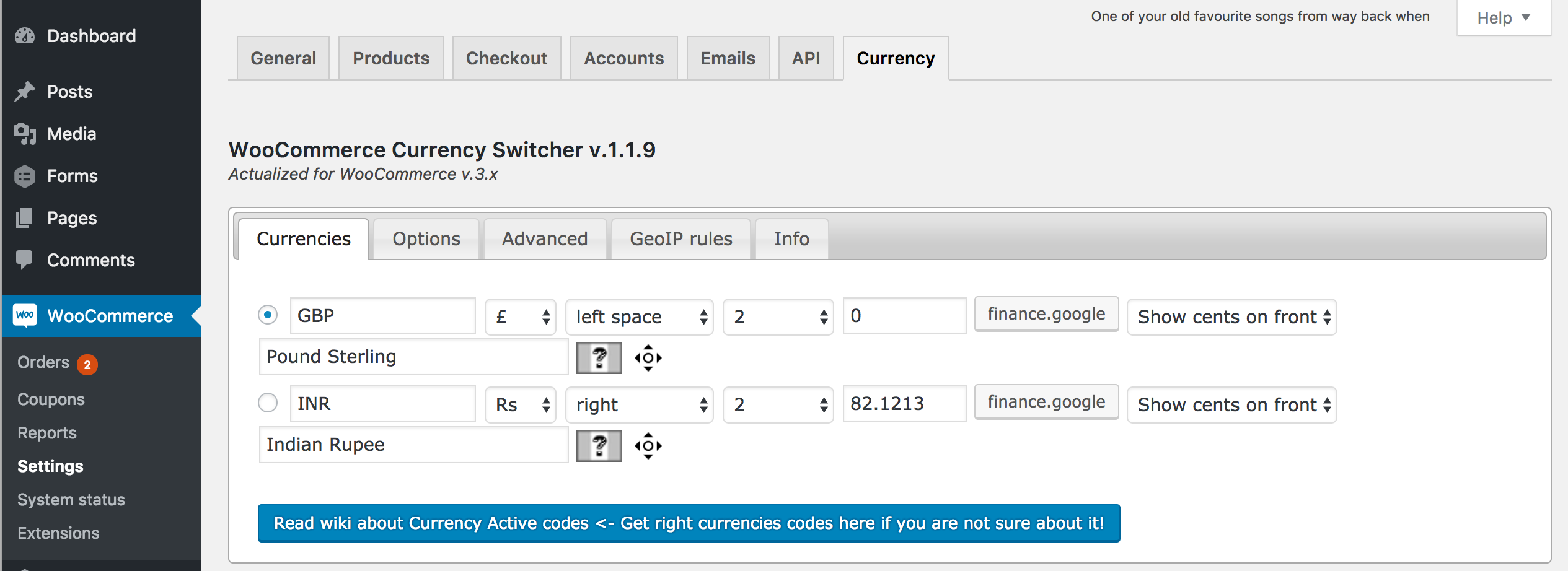This screenshot has width=1568, height=571.
Task: Open the decimals dropdown in INR row
Action: click(x=778, y=405)
